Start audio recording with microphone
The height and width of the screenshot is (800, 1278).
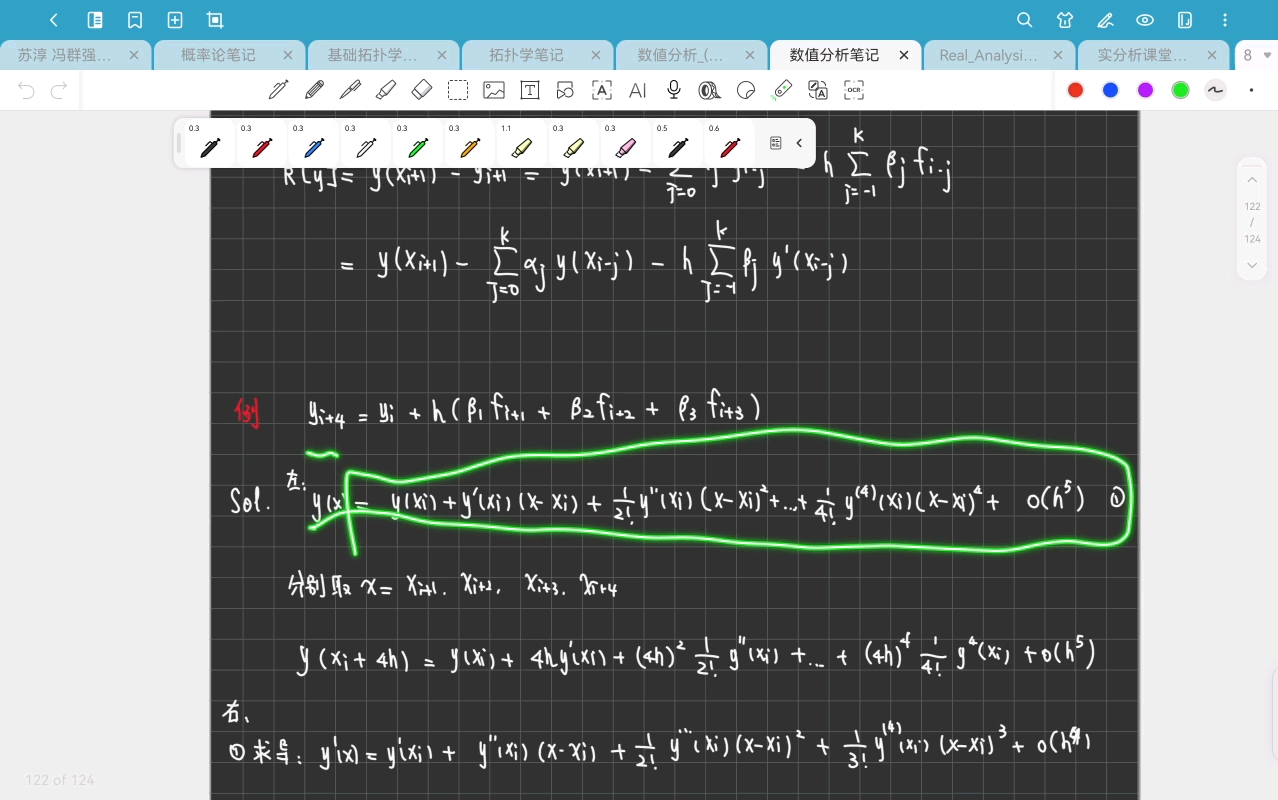(674, 90)
